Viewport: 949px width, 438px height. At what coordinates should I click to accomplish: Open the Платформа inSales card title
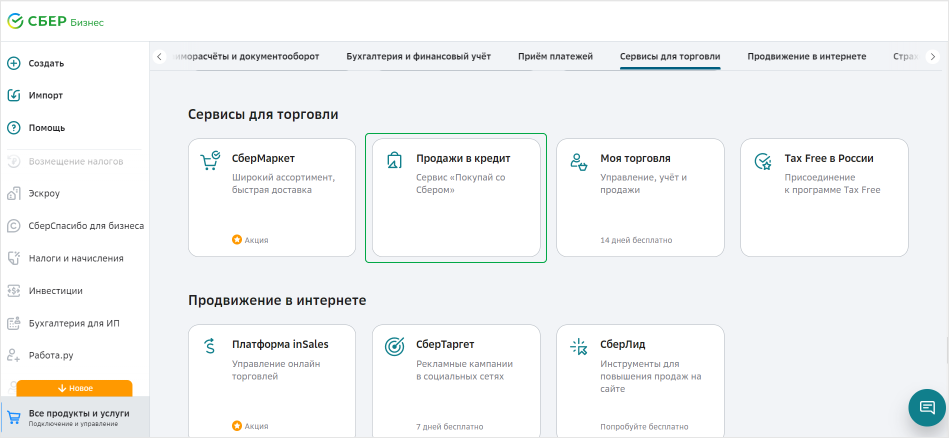click(x=280, y=344)
